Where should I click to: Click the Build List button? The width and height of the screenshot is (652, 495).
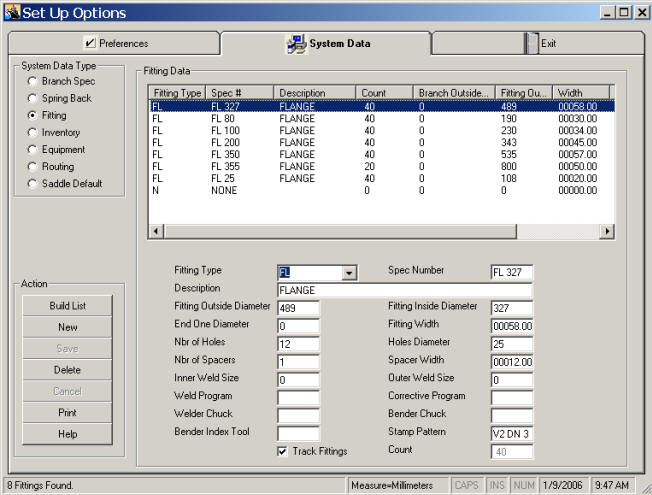[x=67, y=306]
